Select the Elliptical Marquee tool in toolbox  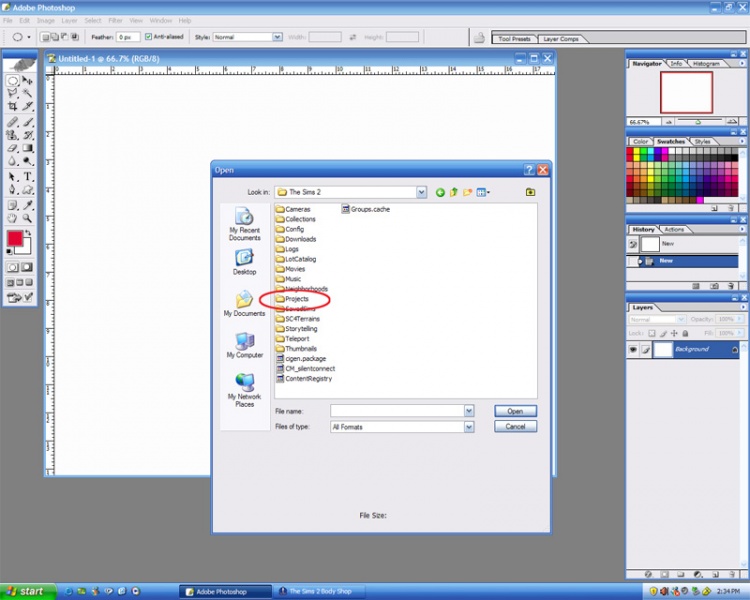click(x=12, y=80)
